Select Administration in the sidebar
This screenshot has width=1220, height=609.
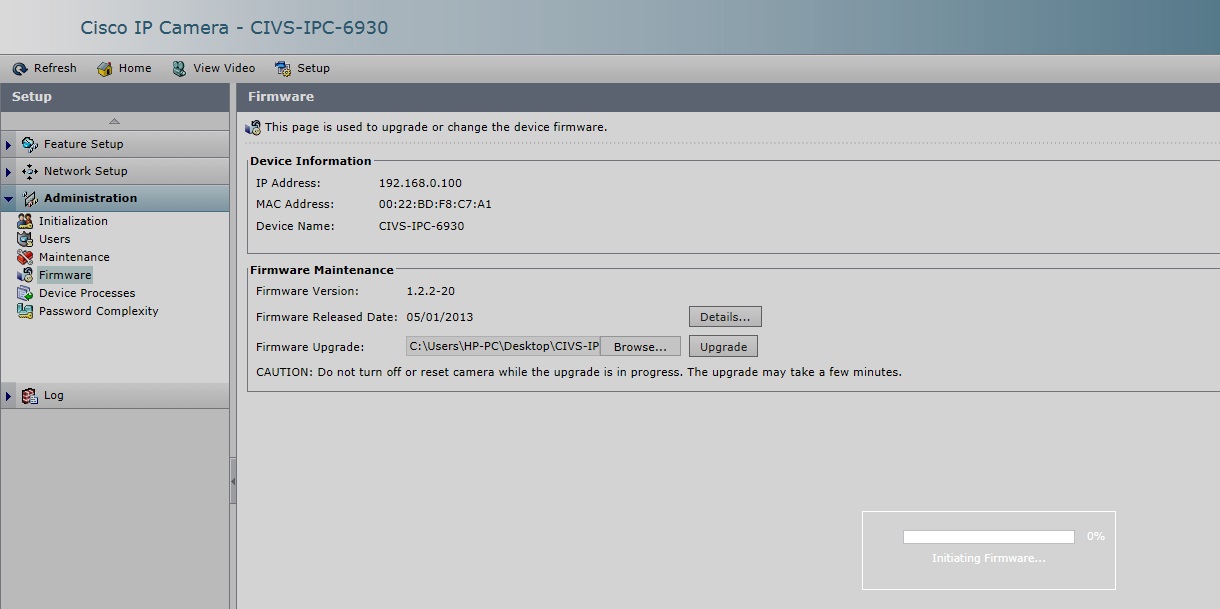click(x=90, y=198)
